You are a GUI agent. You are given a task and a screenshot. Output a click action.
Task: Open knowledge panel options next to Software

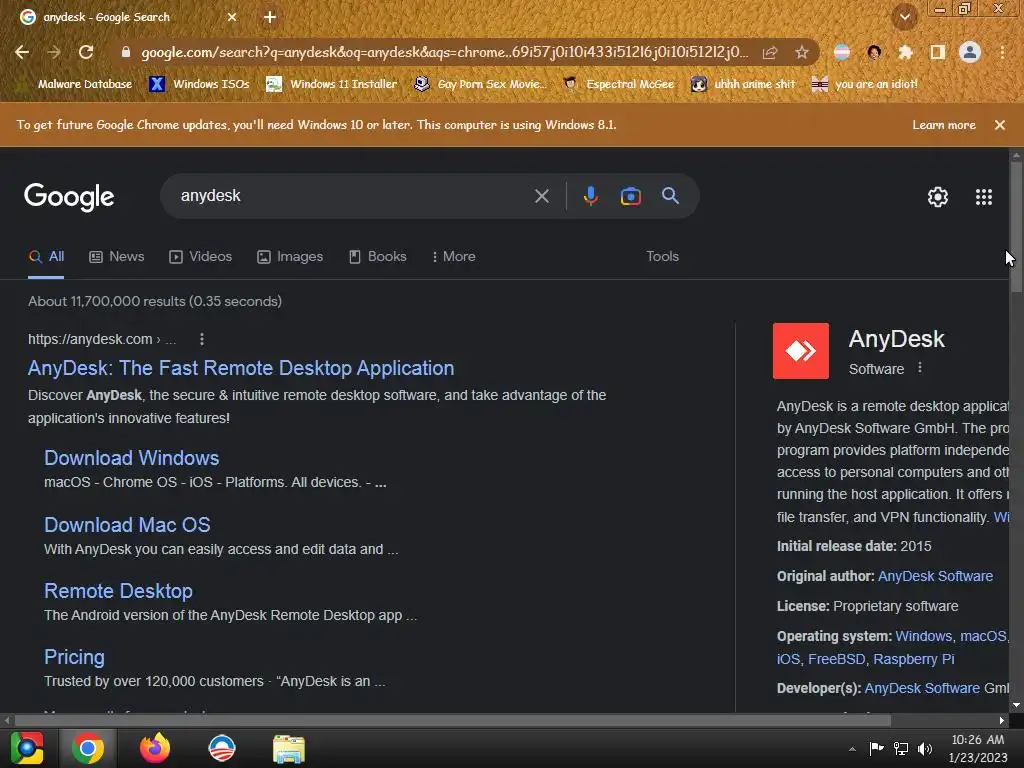[x=920, y=368]
